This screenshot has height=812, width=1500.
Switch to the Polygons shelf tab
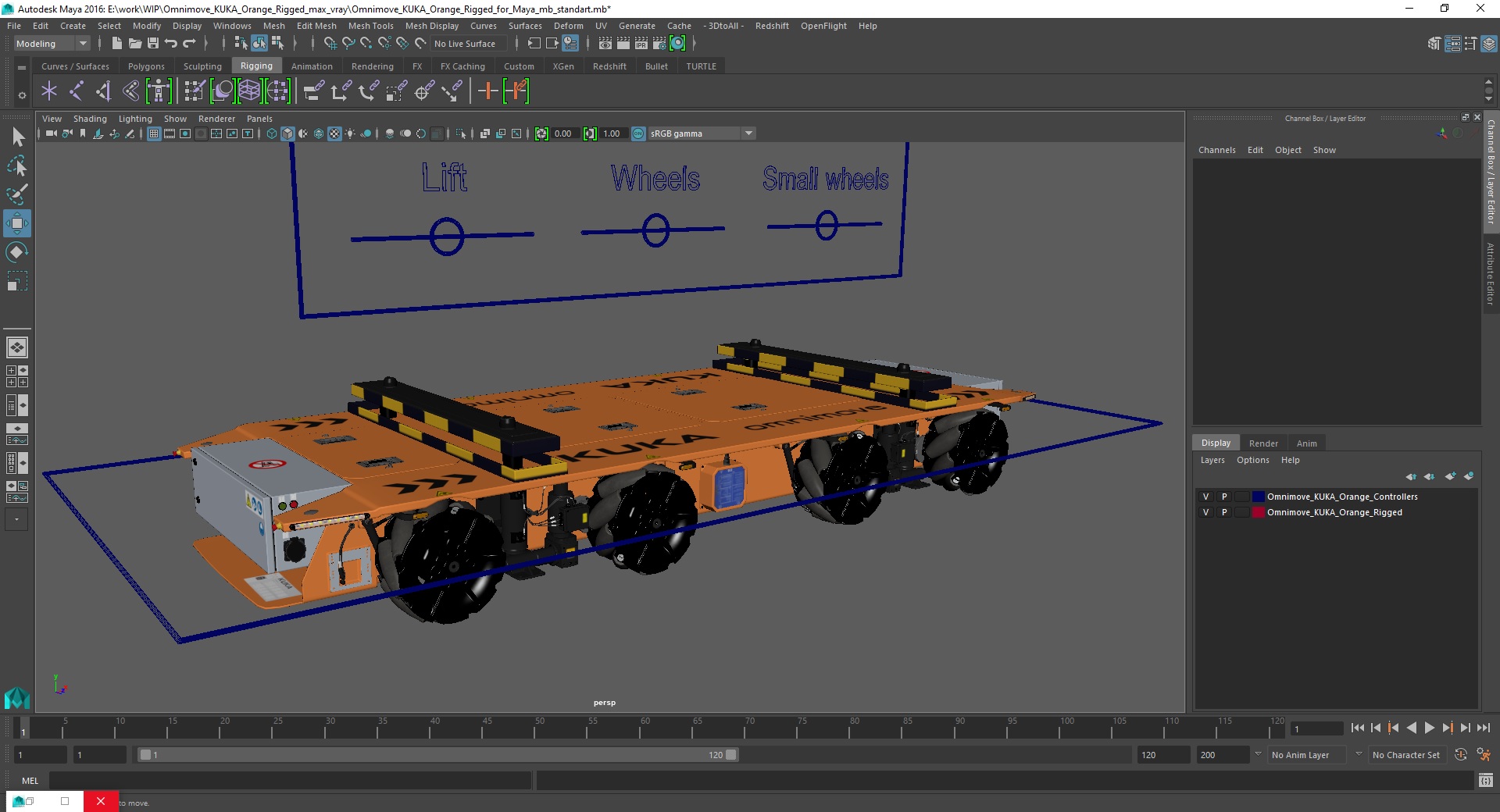point(146,66)
